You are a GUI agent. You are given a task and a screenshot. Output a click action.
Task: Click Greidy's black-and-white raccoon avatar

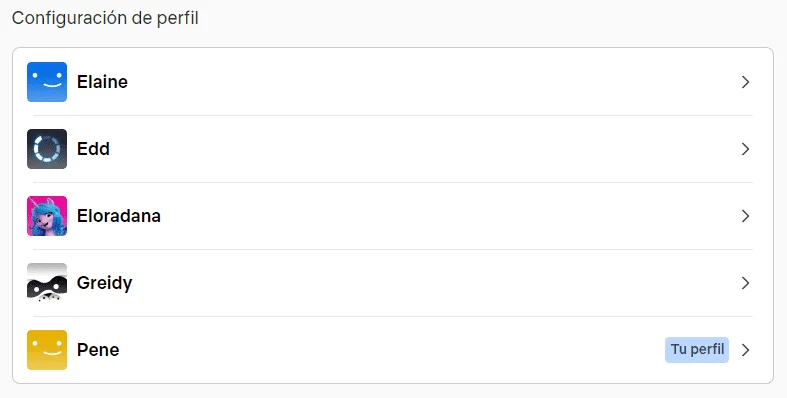point(47,283)
